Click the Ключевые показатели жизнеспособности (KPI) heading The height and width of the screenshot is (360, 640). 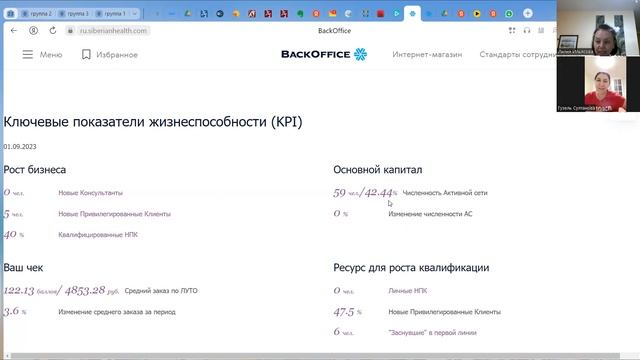pos(153,122)
